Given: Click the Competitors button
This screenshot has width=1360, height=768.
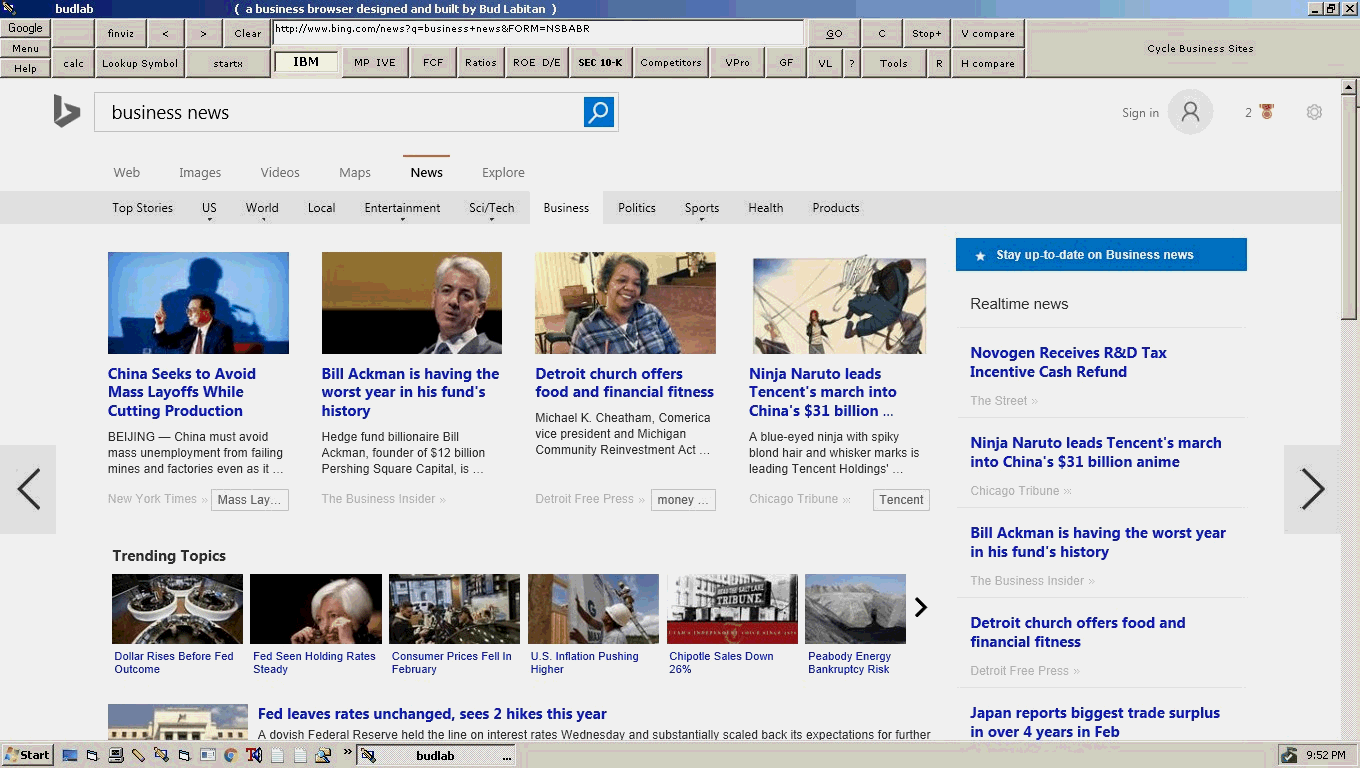Looking at the screenshot, I should click(671, 63).
